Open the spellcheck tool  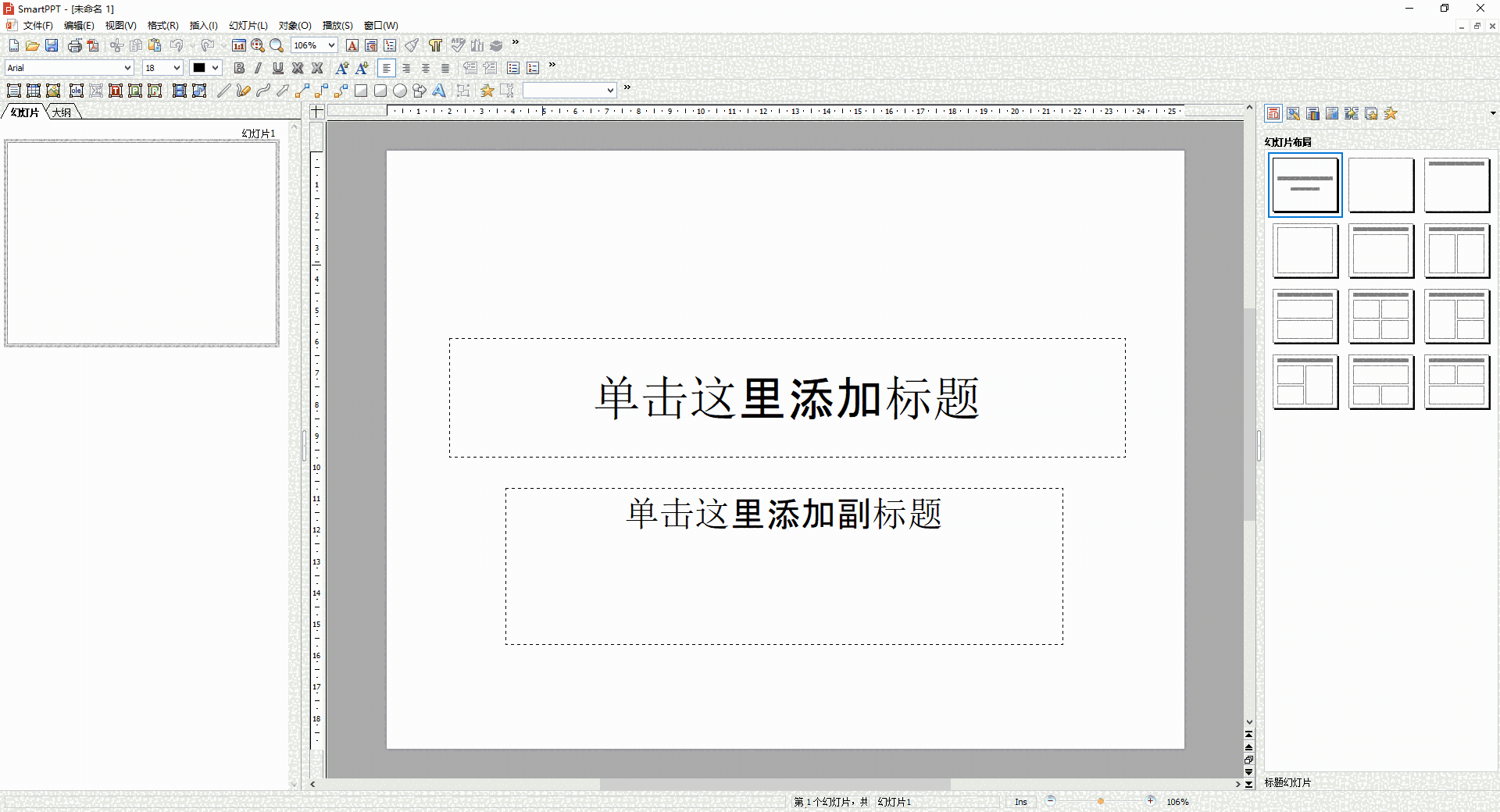click(x=459, y=45)
